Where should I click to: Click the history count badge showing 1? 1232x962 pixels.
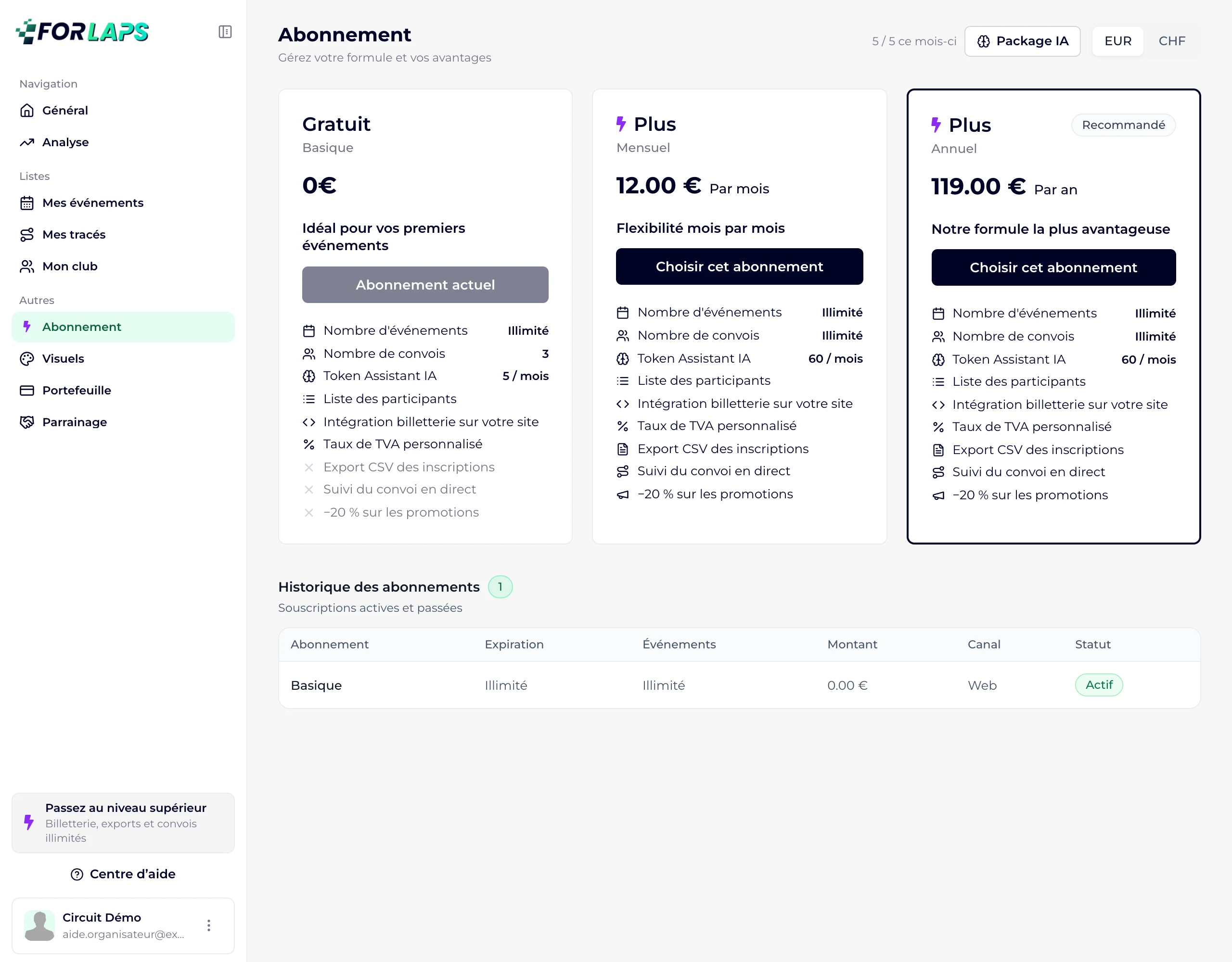pyautogui.click(x=500, y=587)
